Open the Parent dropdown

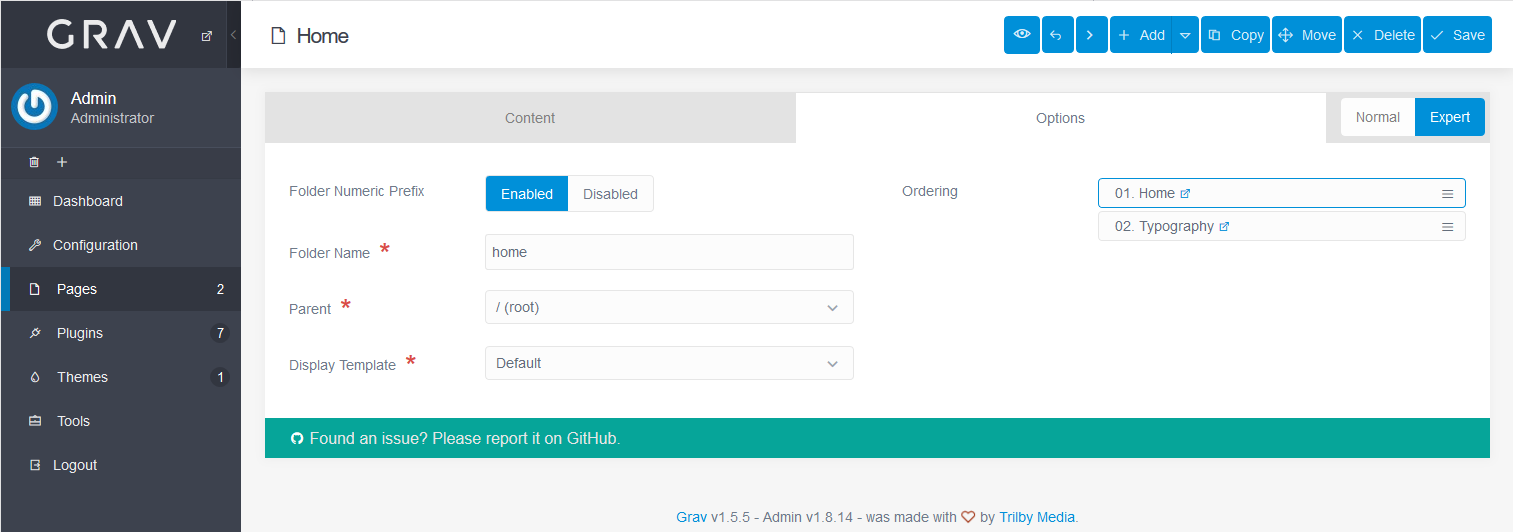669,308
